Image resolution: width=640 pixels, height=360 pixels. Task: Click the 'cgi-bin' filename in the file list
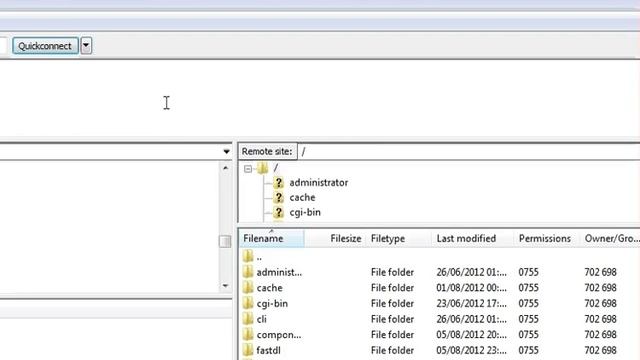[x=272, y=304]
